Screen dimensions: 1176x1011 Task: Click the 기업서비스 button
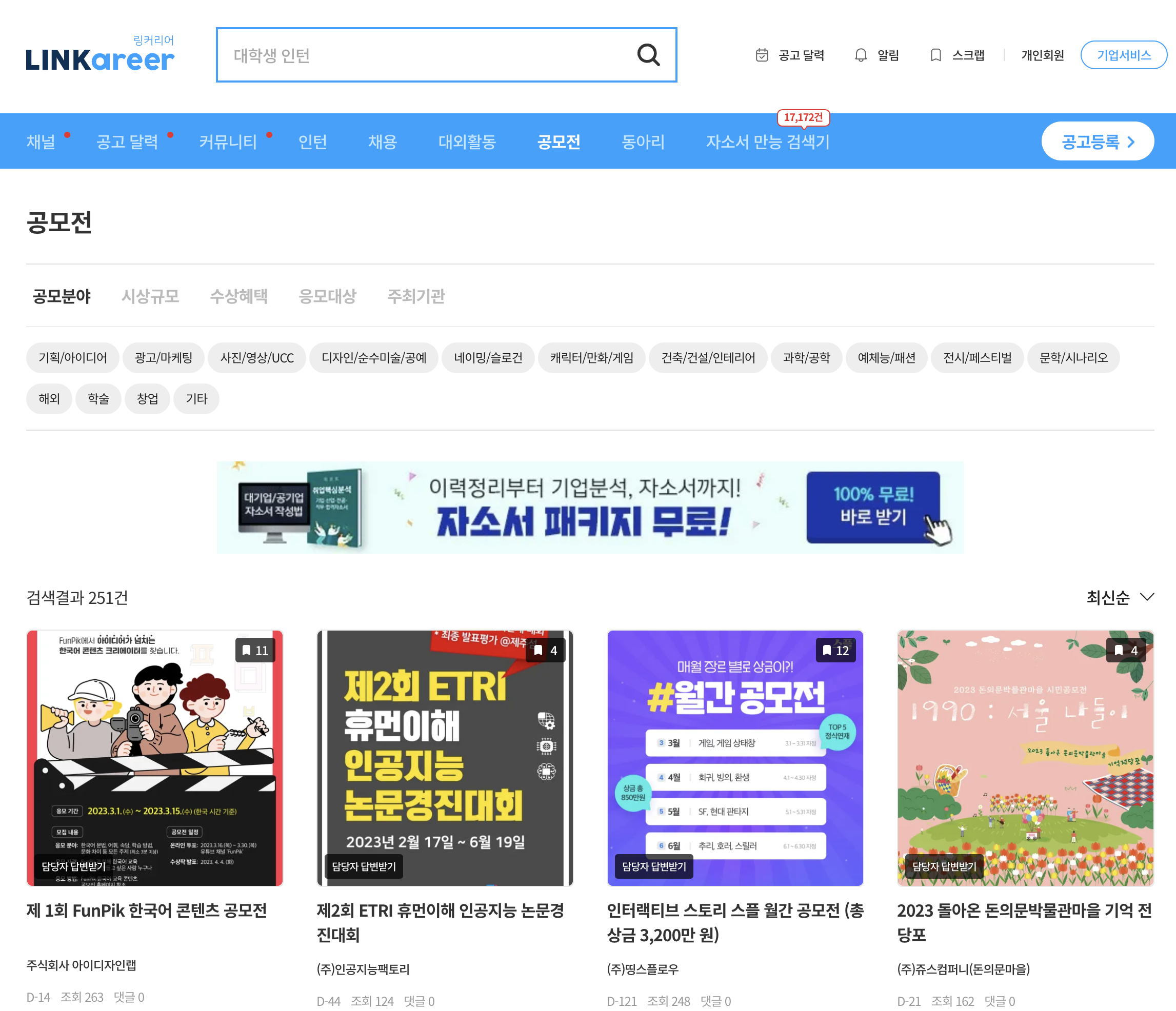[x=1123, y=55]
